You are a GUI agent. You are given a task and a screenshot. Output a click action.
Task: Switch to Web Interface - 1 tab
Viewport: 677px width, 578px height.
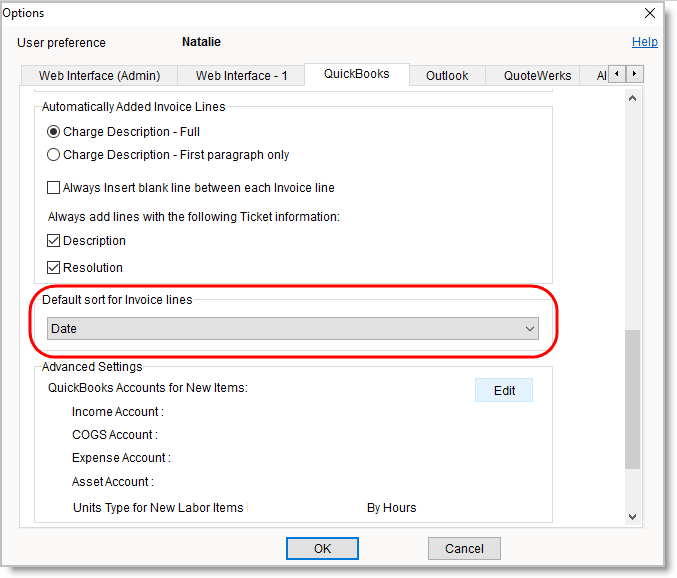[x=241, y=76]
